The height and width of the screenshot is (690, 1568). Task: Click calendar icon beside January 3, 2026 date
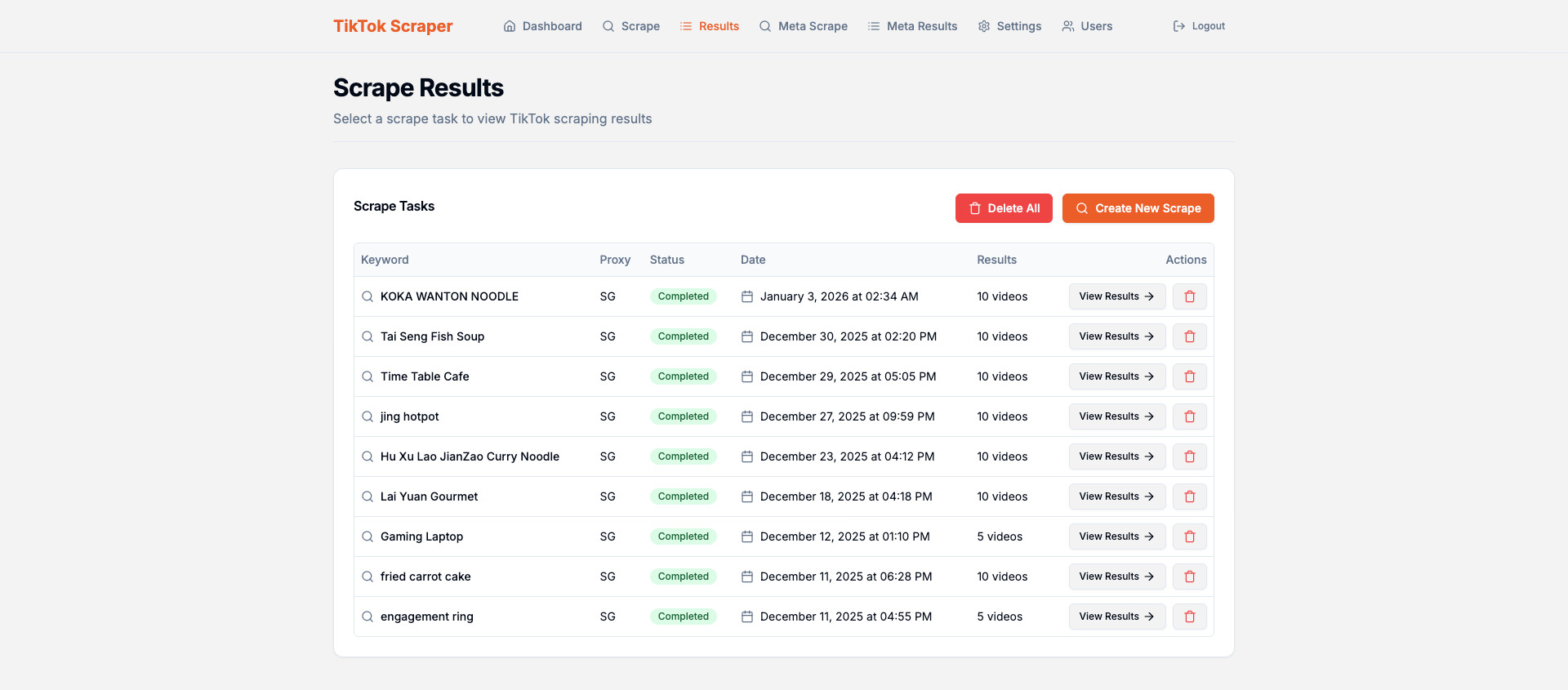click(x=746, y=296)
